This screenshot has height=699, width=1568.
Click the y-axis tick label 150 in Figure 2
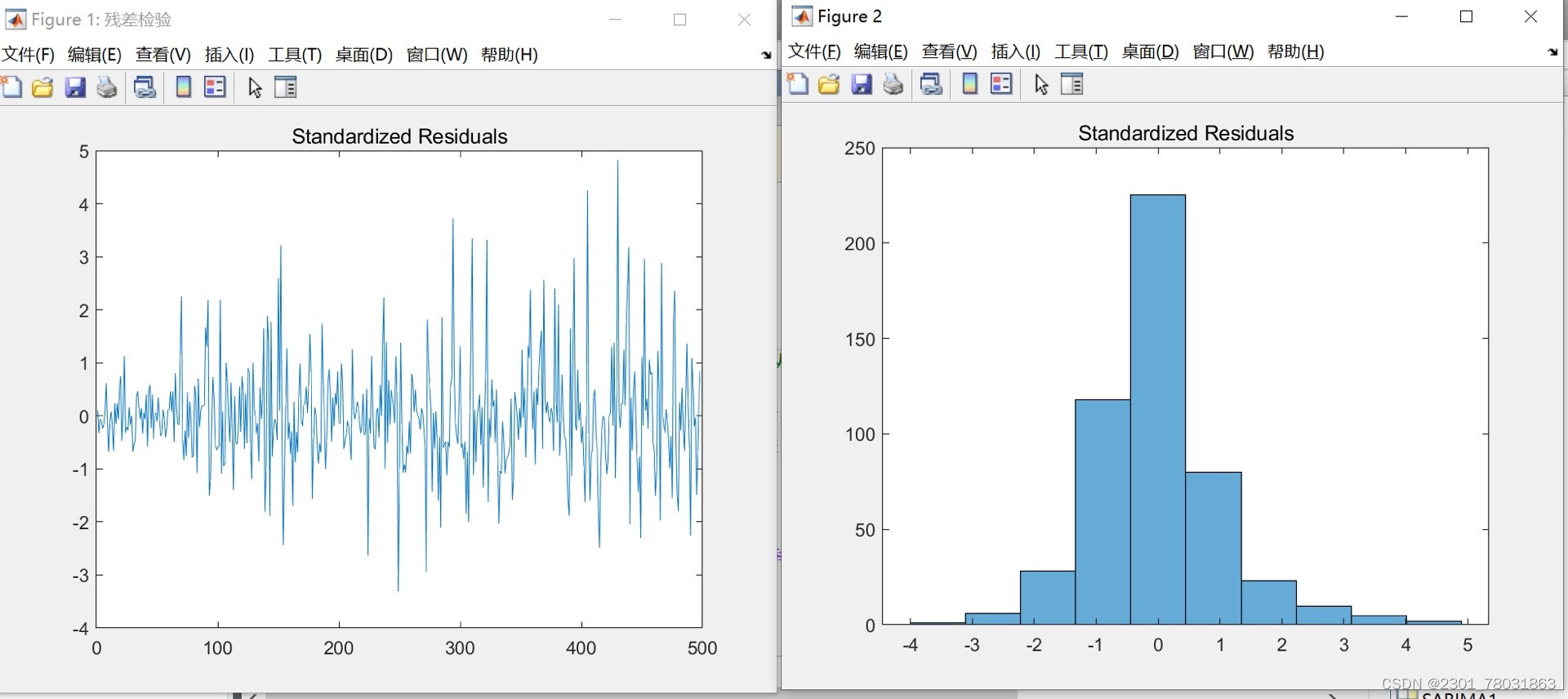(859, 339)
